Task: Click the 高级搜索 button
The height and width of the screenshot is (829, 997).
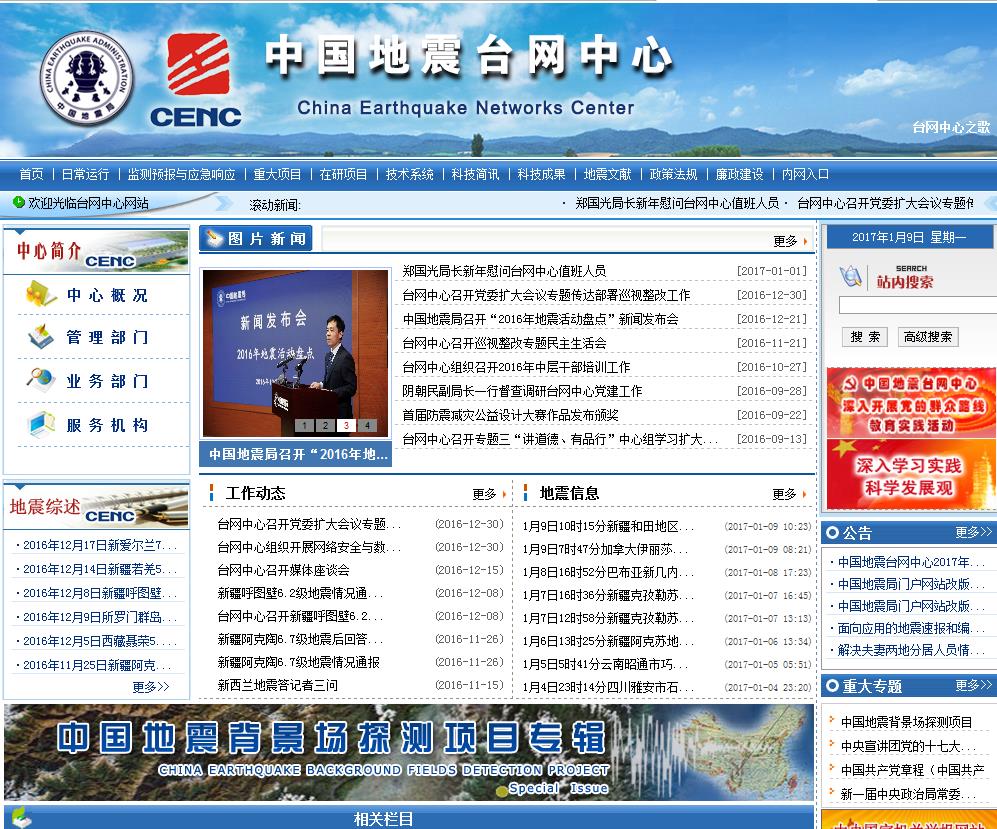Action: [928, 337]
